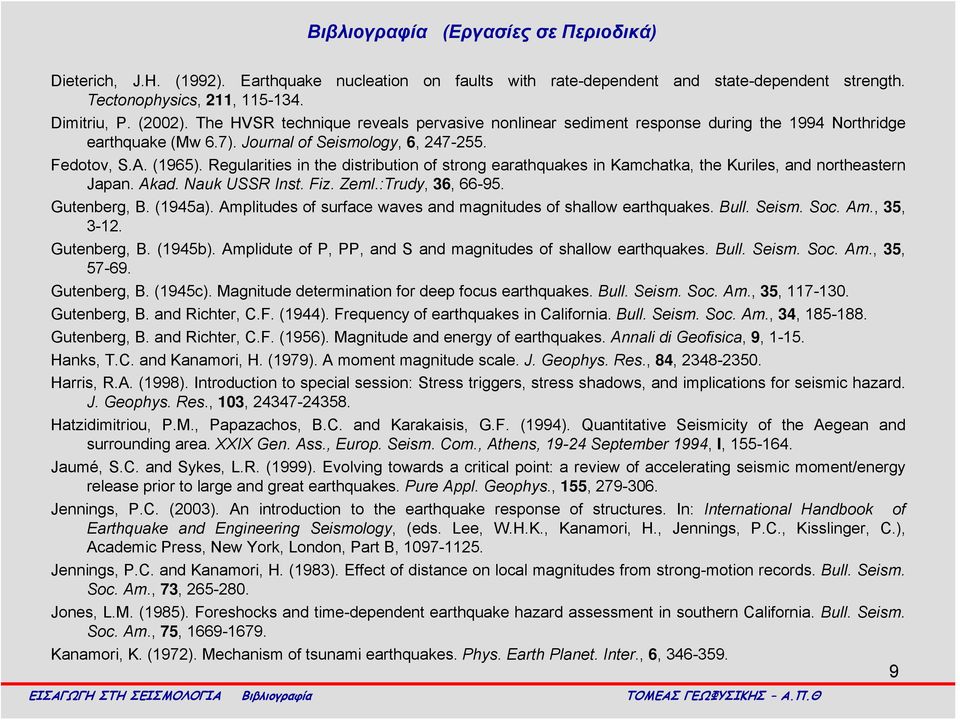Click Gutenberg and Richter (1956) reference
Screen dimensions: 960x720
click(x=427, y=337)
